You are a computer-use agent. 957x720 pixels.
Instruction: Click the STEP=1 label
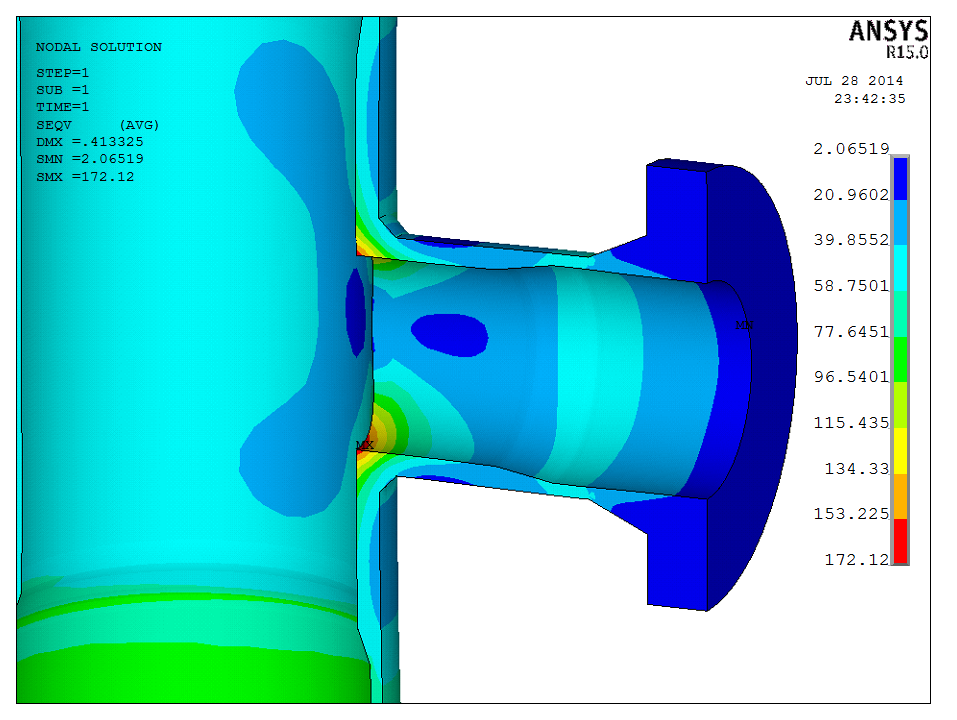click(62, 73)
